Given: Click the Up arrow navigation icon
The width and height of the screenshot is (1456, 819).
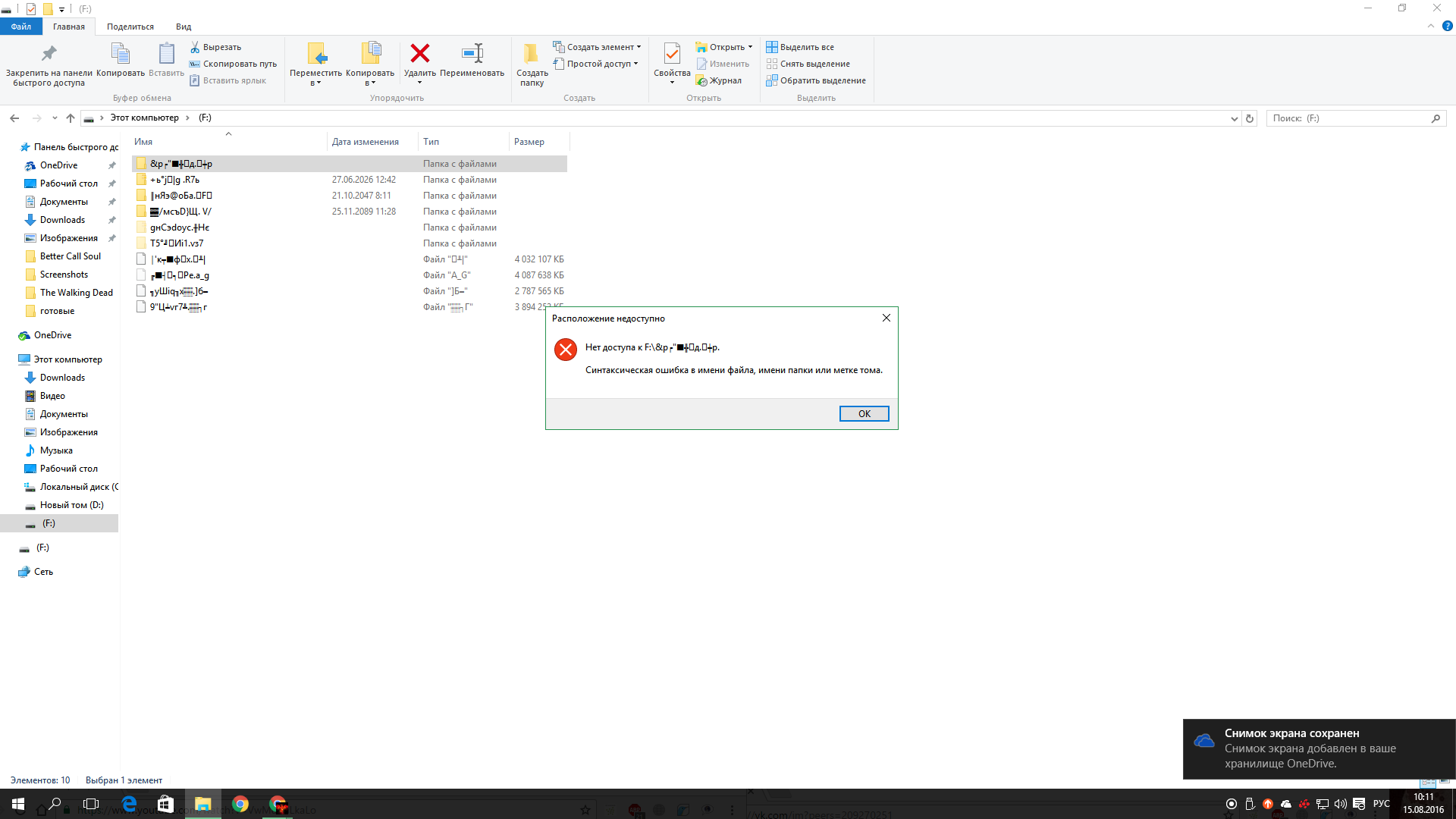Looking at the screenshot, I should (x=71, y=118).
